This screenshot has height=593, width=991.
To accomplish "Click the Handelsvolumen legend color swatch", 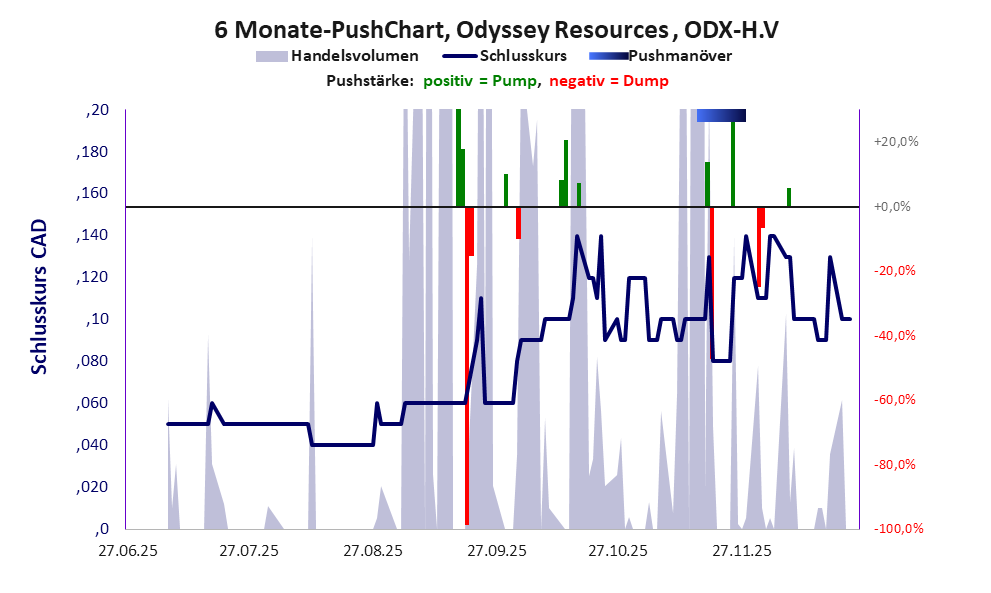I will [271, 56].
